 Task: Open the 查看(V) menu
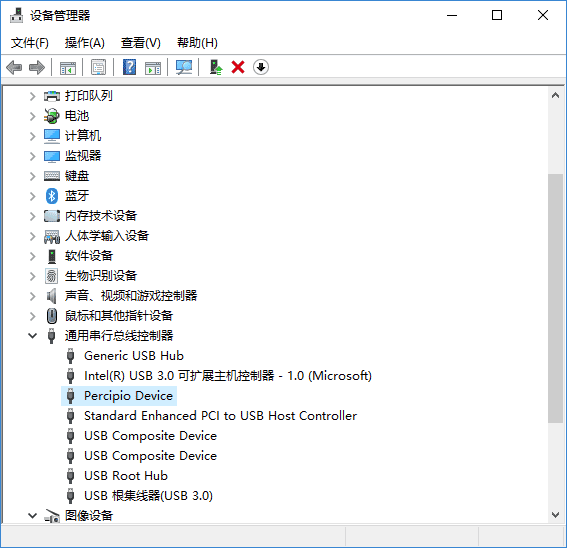coord(140,43)
